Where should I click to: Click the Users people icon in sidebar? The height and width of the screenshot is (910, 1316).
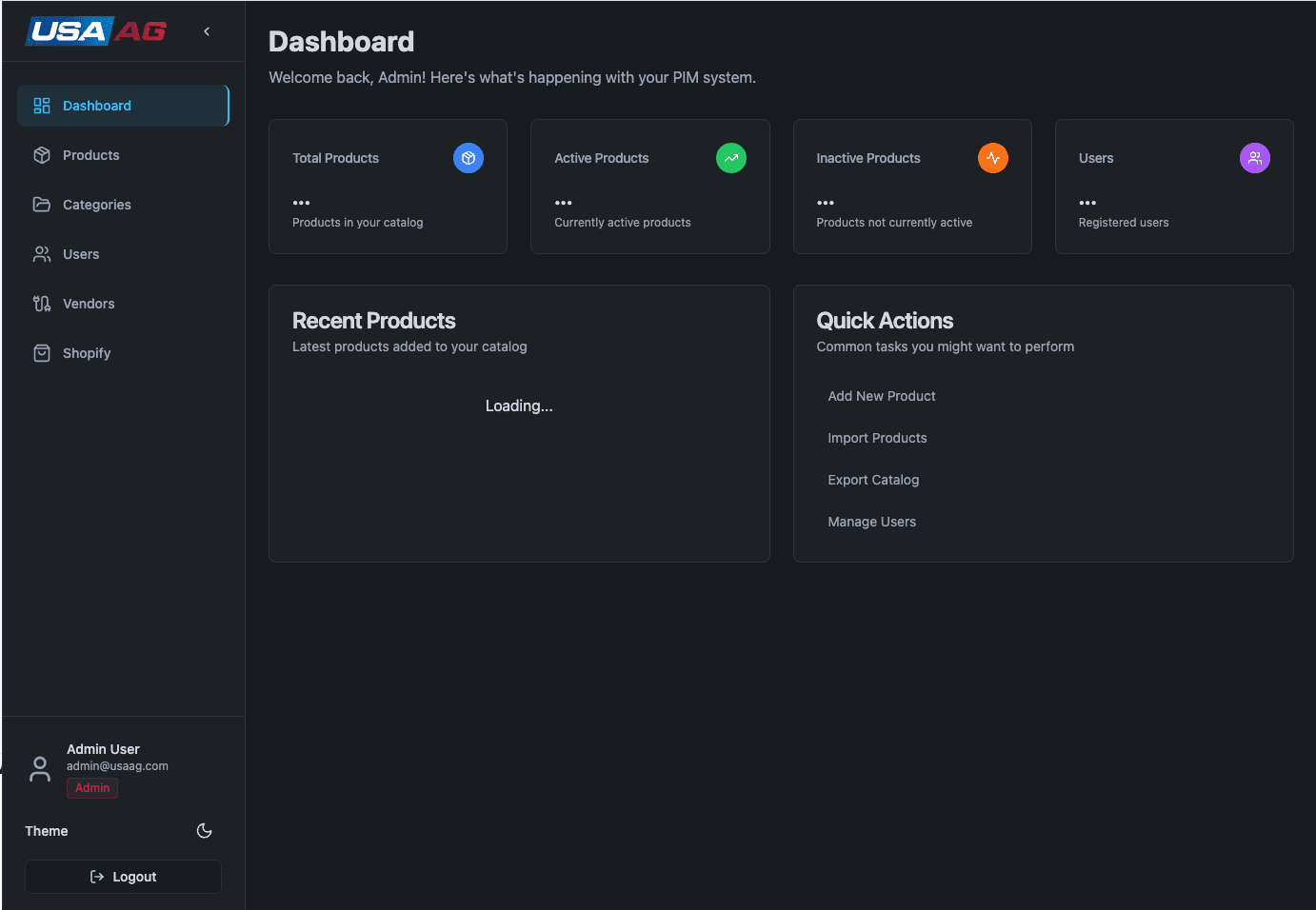(41, 253)
